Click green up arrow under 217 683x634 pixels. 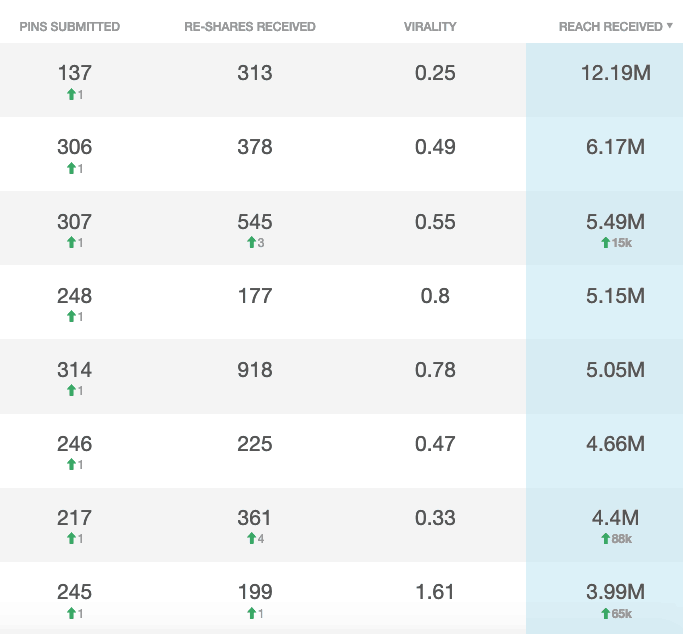click(71, 539)
